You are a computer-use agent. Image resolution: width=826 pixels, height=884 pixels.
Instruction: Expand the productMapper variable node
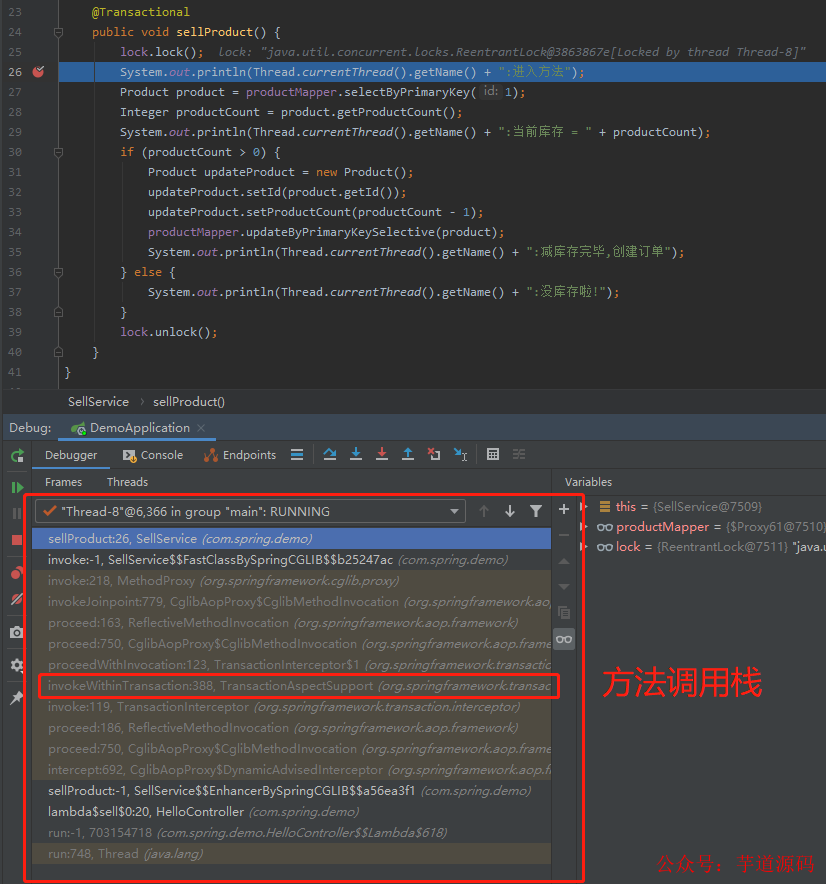click(x=584, y=527)
